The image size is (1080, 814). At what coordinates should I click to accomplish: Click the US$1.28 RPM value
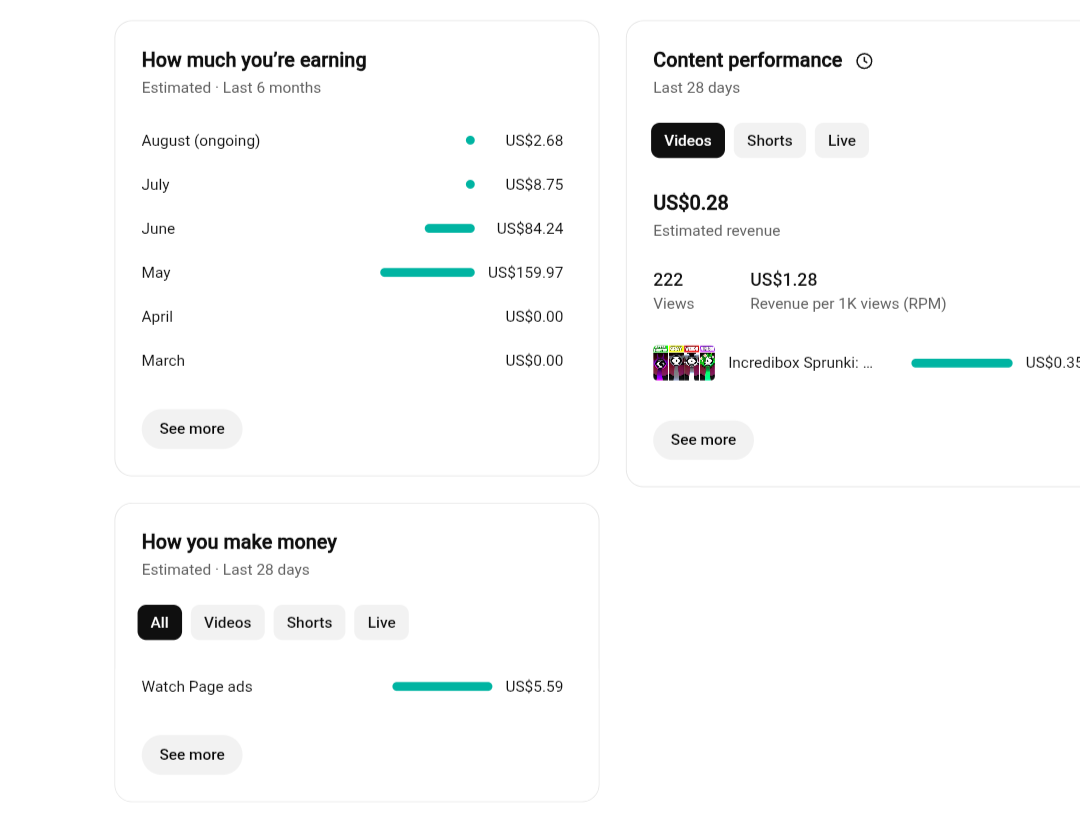(783, 280)
